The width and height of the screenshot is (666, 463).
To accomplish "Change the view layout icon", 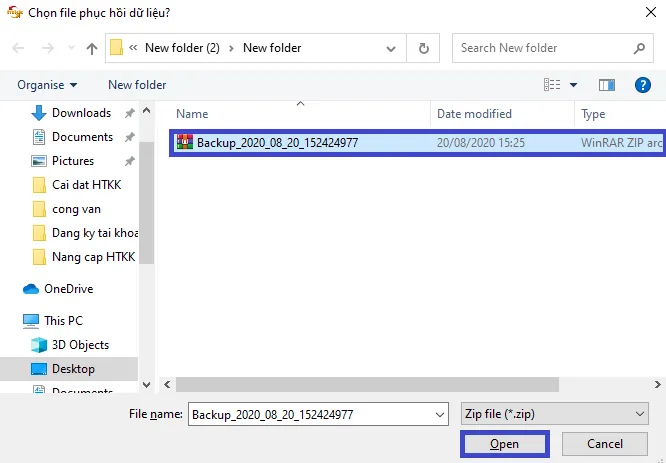I will tap(552, 85).
